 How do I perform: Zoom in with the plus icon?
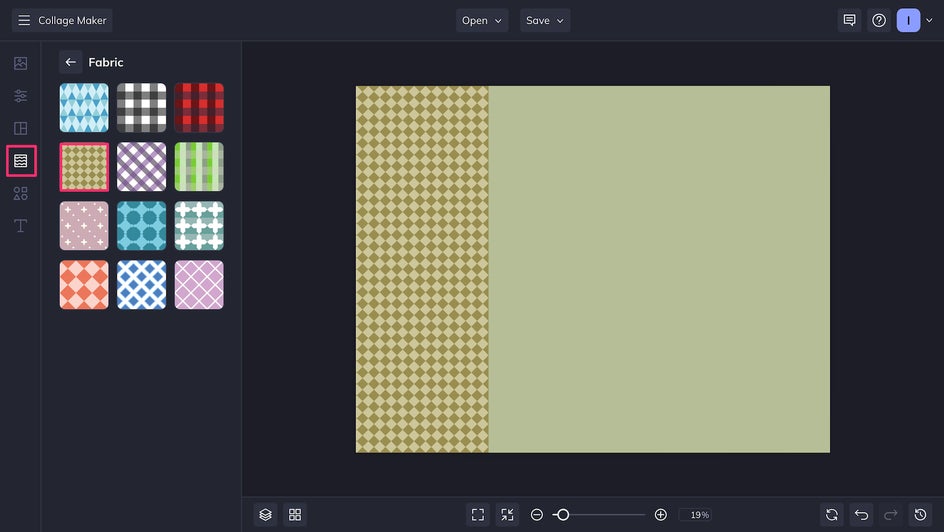tap(660, 515)
